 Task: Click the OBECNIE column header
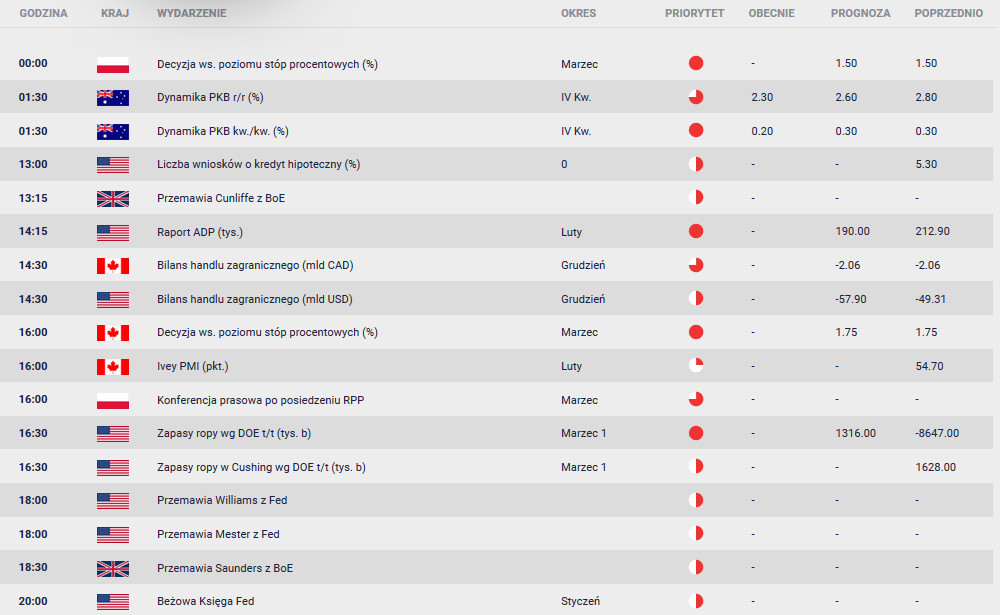[772, 13]
